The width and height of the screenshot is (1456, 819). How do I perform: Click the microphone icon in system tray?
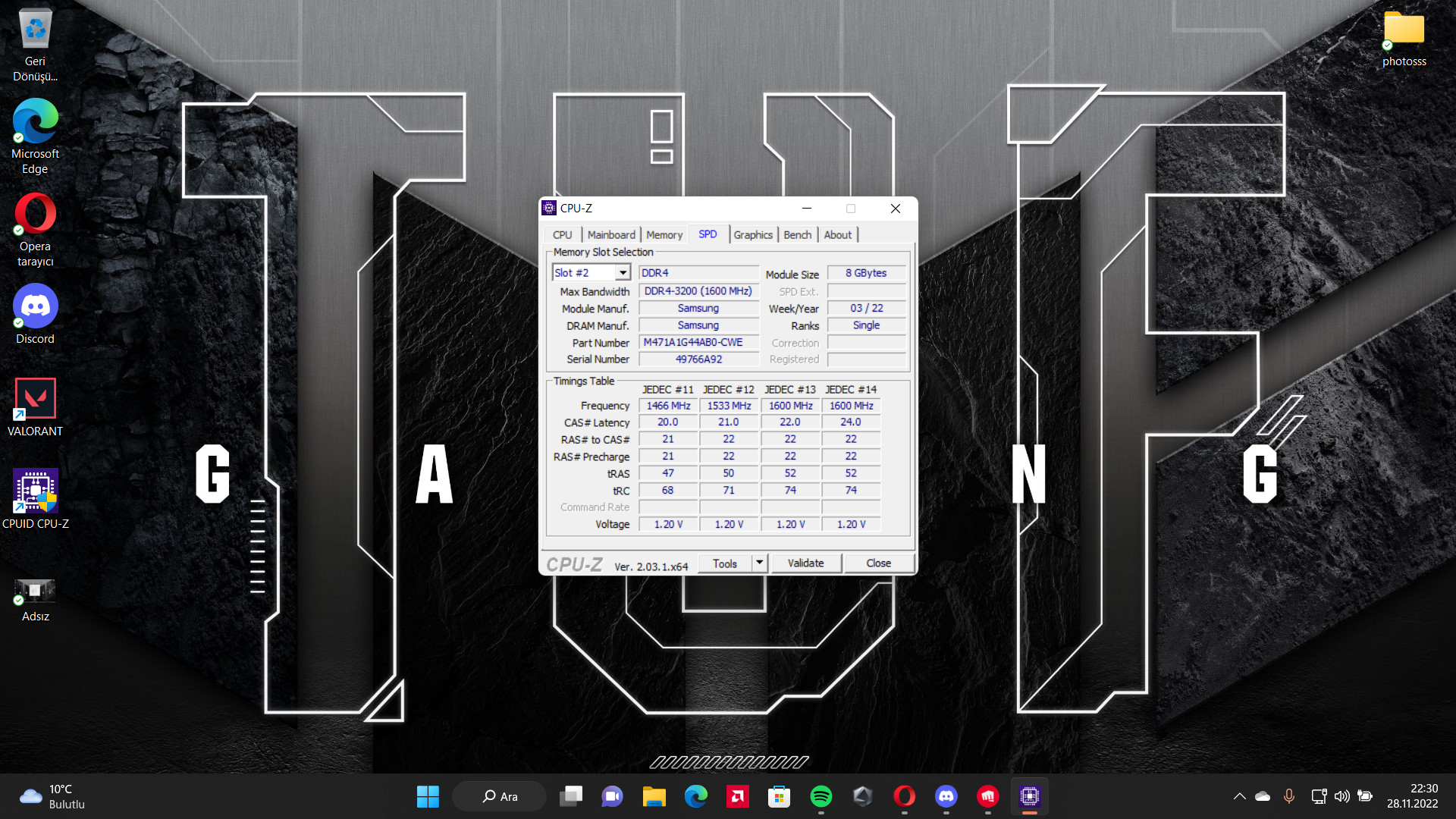coord(1288,796)
